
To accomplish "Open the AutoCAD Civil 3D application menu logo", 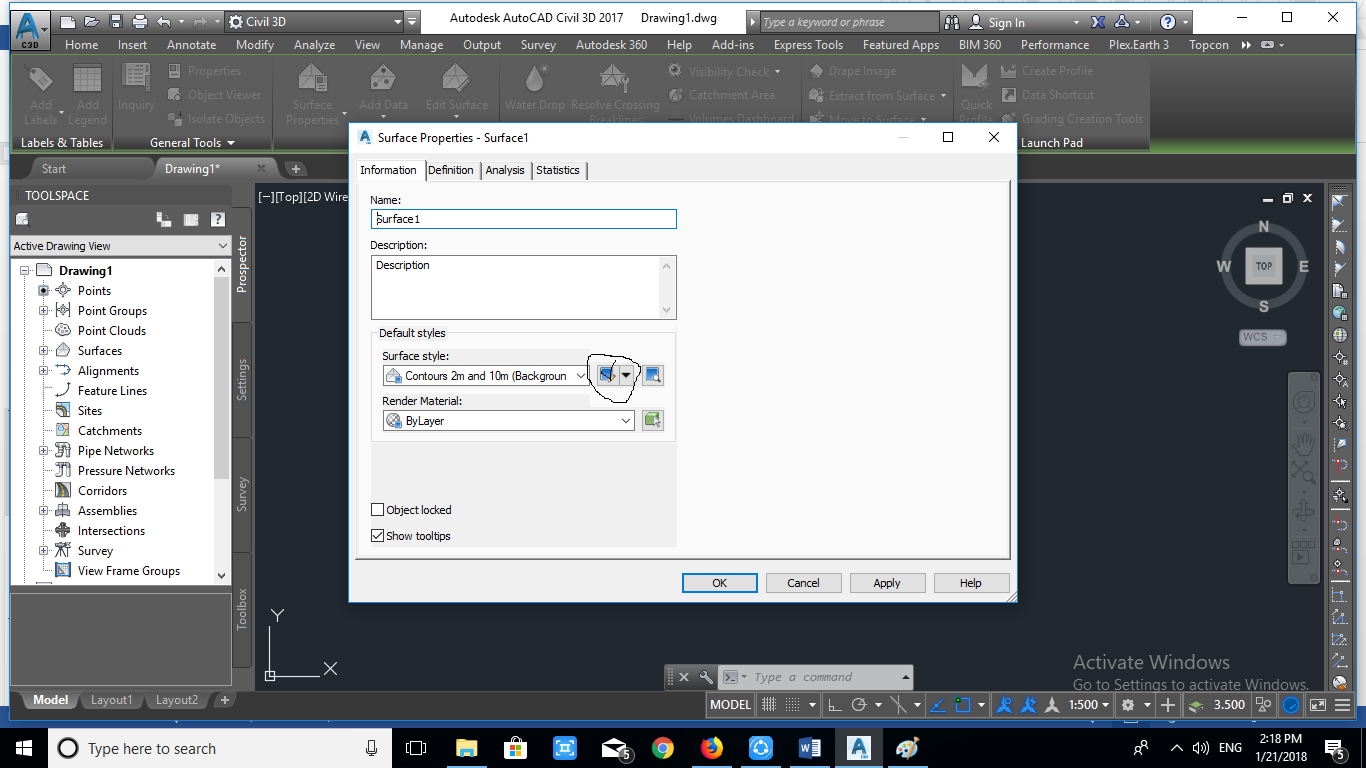I will coord(31,30).
